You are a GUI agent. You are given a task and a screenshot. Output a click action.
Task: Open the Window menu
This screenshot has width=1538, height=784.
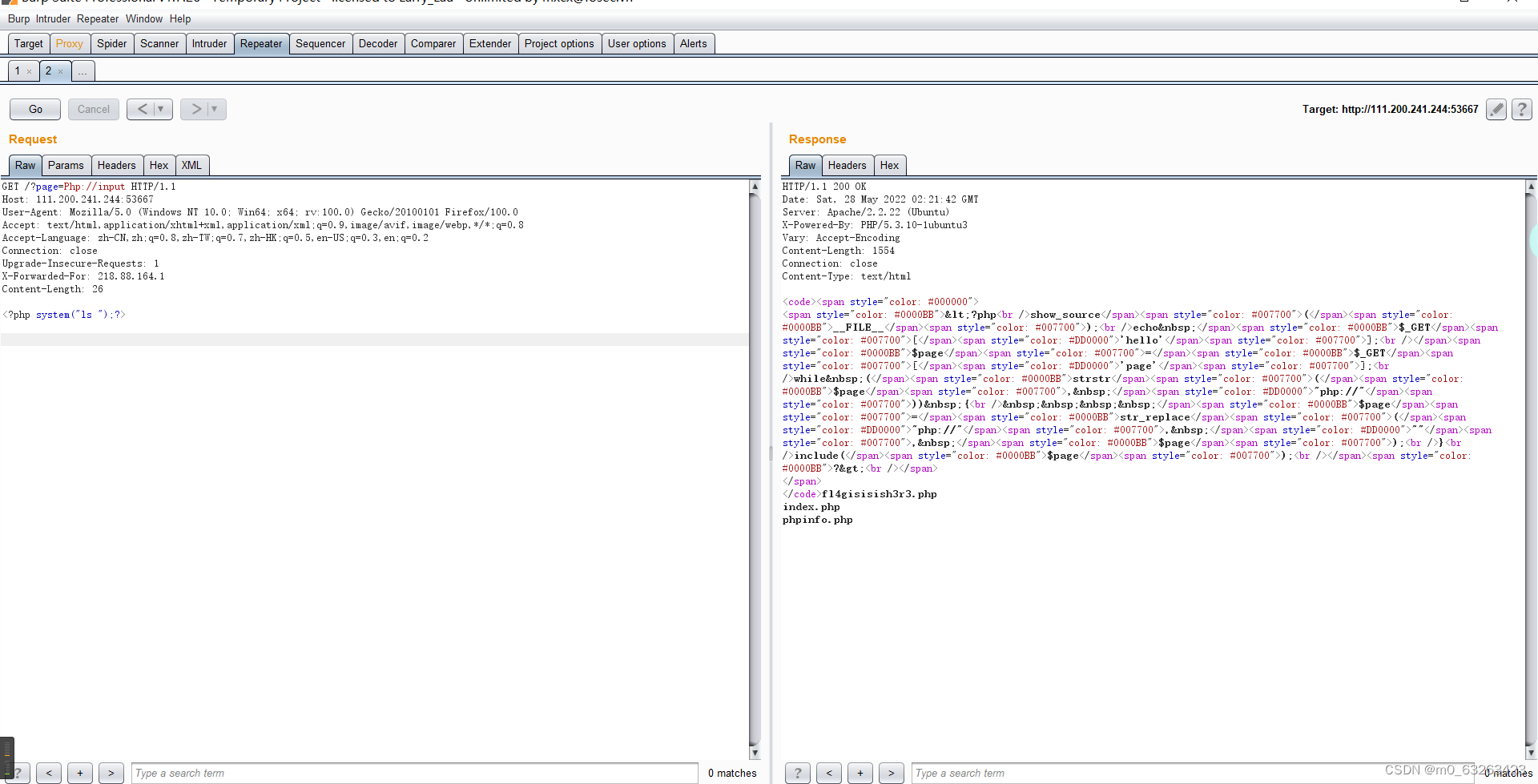(x=144, y=18)
